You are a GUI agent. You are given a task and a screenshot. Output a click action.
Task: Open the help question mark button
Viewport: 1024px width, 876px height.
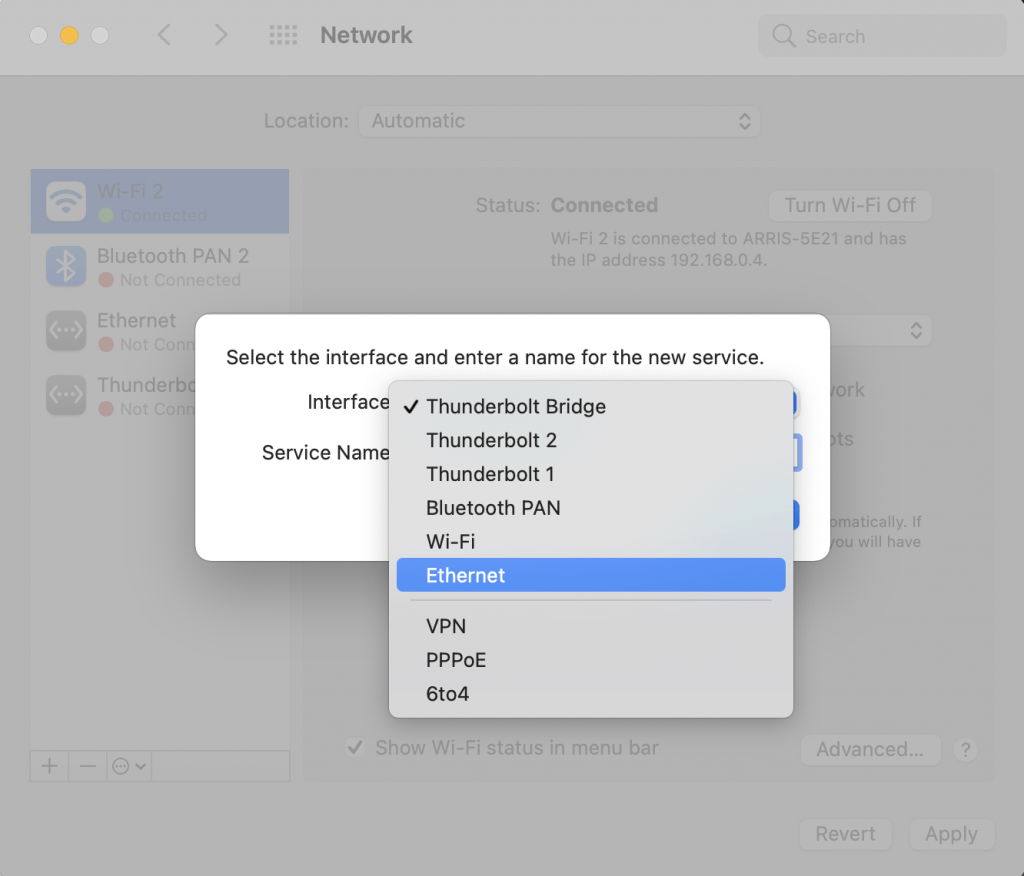click(965, 749)
